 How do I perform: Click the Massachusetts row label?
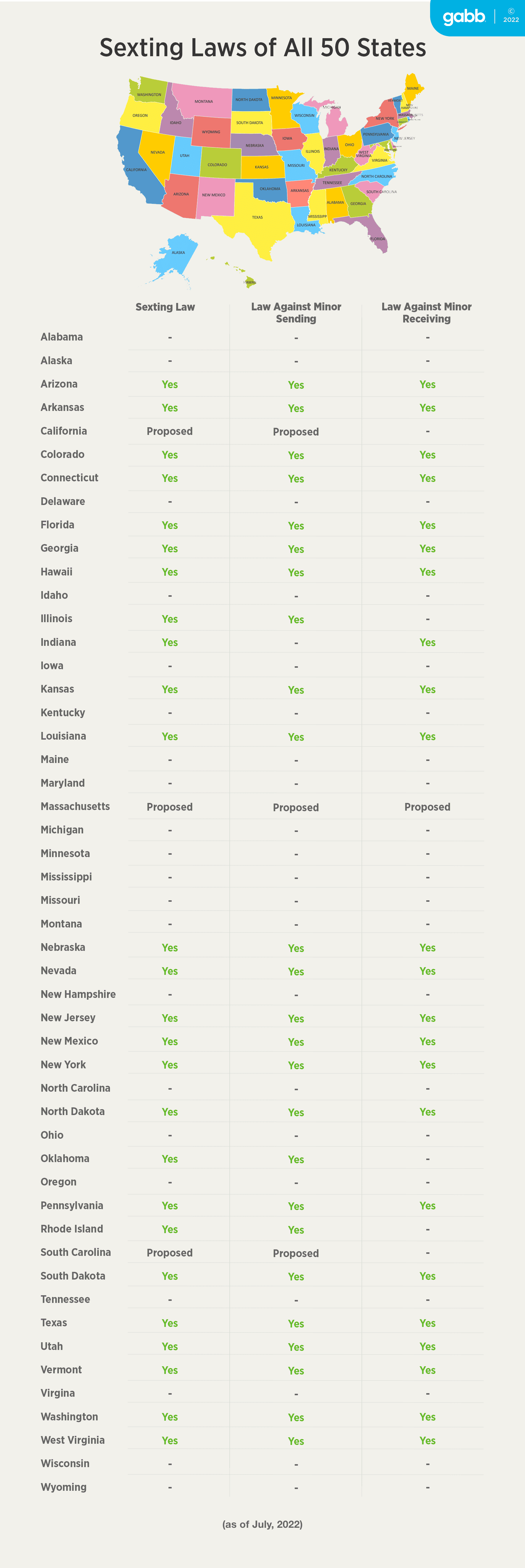tap(75, 806)
